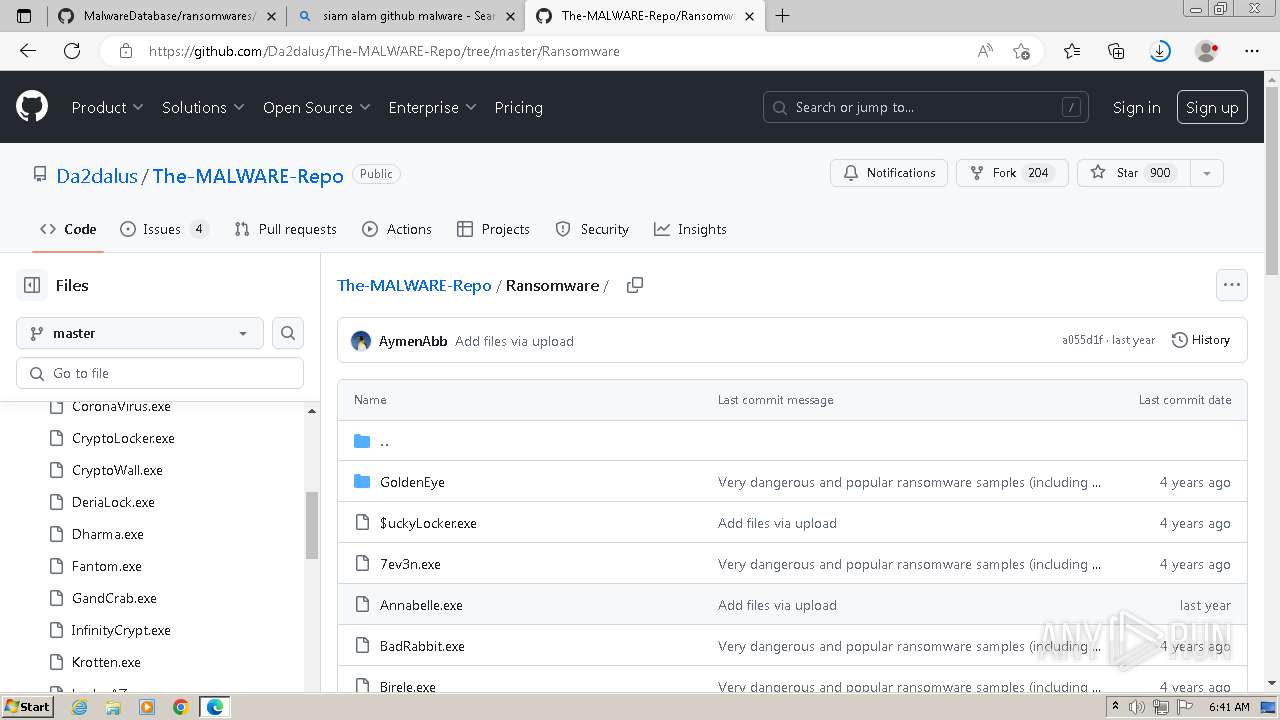Open BadRabbit.exe file
The image size is (1280, 720).
coord(422,646)
